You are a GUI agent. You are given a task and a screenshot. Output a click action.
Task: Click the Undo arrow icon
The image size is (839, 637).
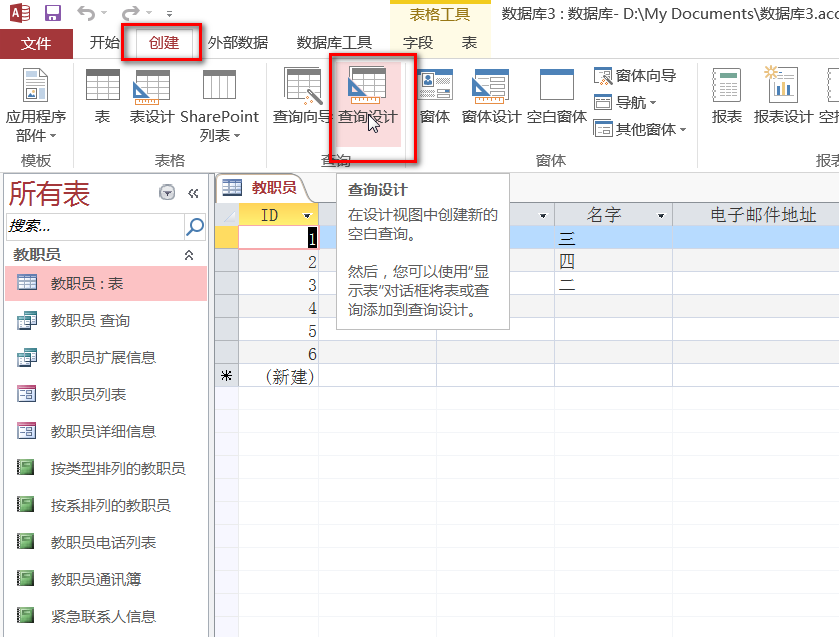(x=87, y=12)
